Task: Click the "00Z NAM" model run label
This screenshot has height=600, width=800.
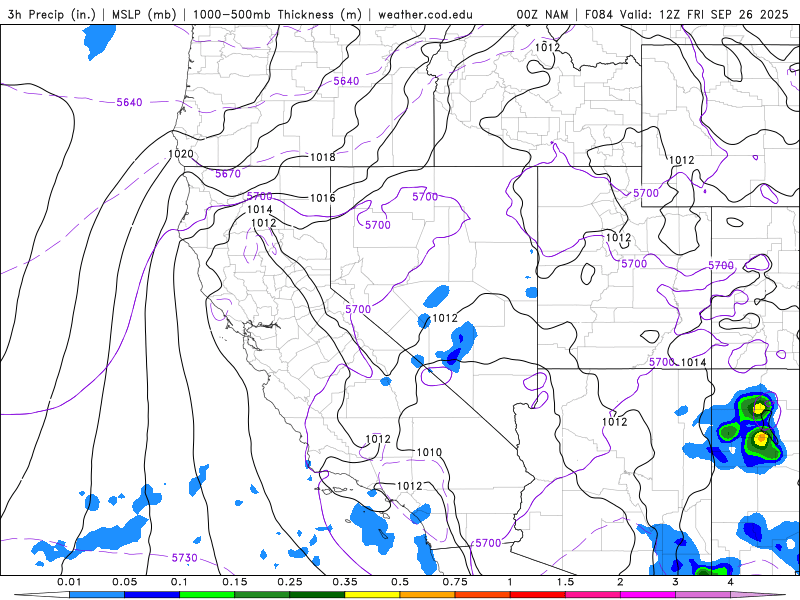Action: pyautogui.click(x=542, y=14)
